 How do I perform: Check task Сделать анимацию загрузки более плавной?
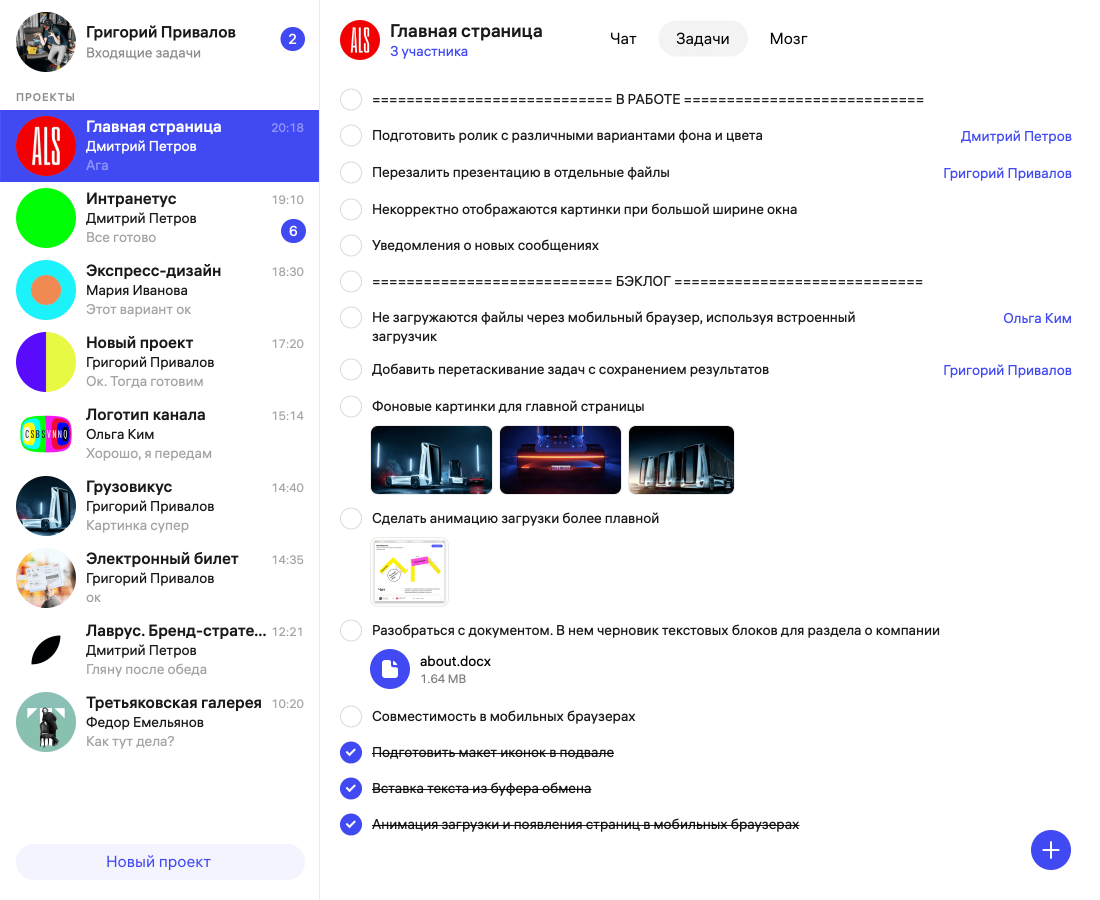pos(351,518)
